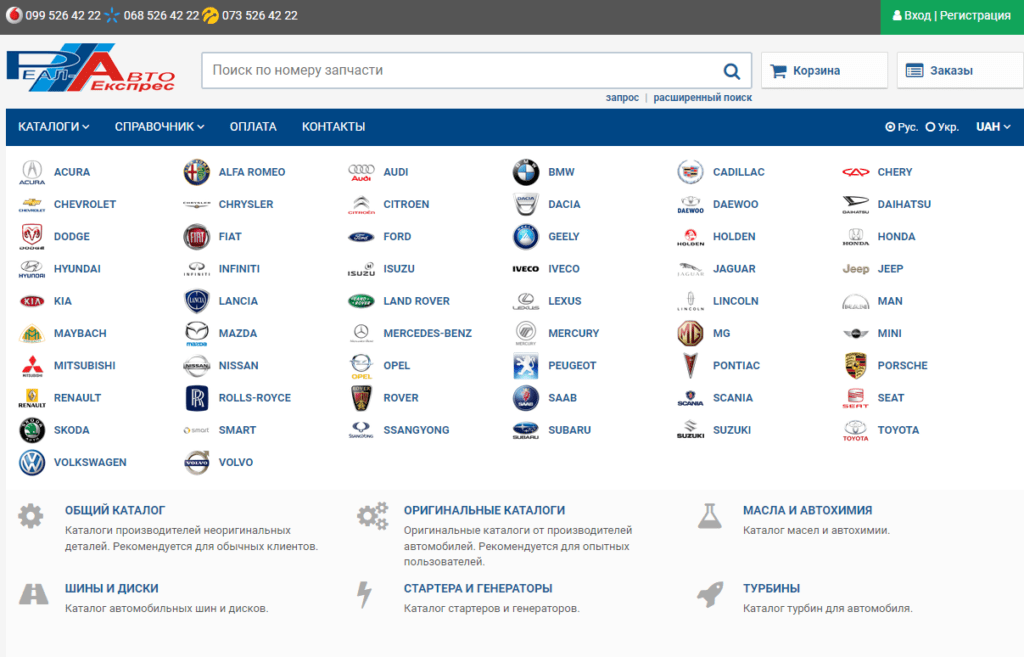Click phone number 099 526 42 22
The width and height of the screenshot is (1024, 657).
click(63, 16)
